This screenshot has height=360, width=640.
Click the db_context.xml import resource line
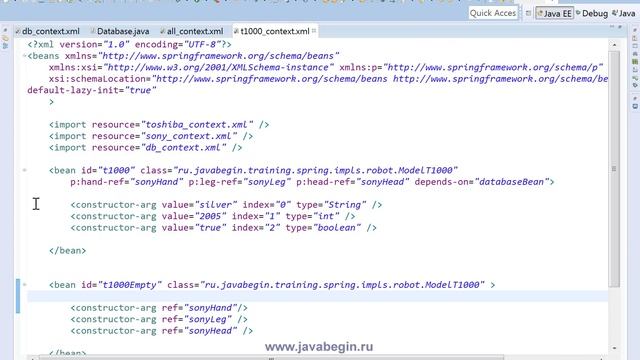(x=146, y=147)
